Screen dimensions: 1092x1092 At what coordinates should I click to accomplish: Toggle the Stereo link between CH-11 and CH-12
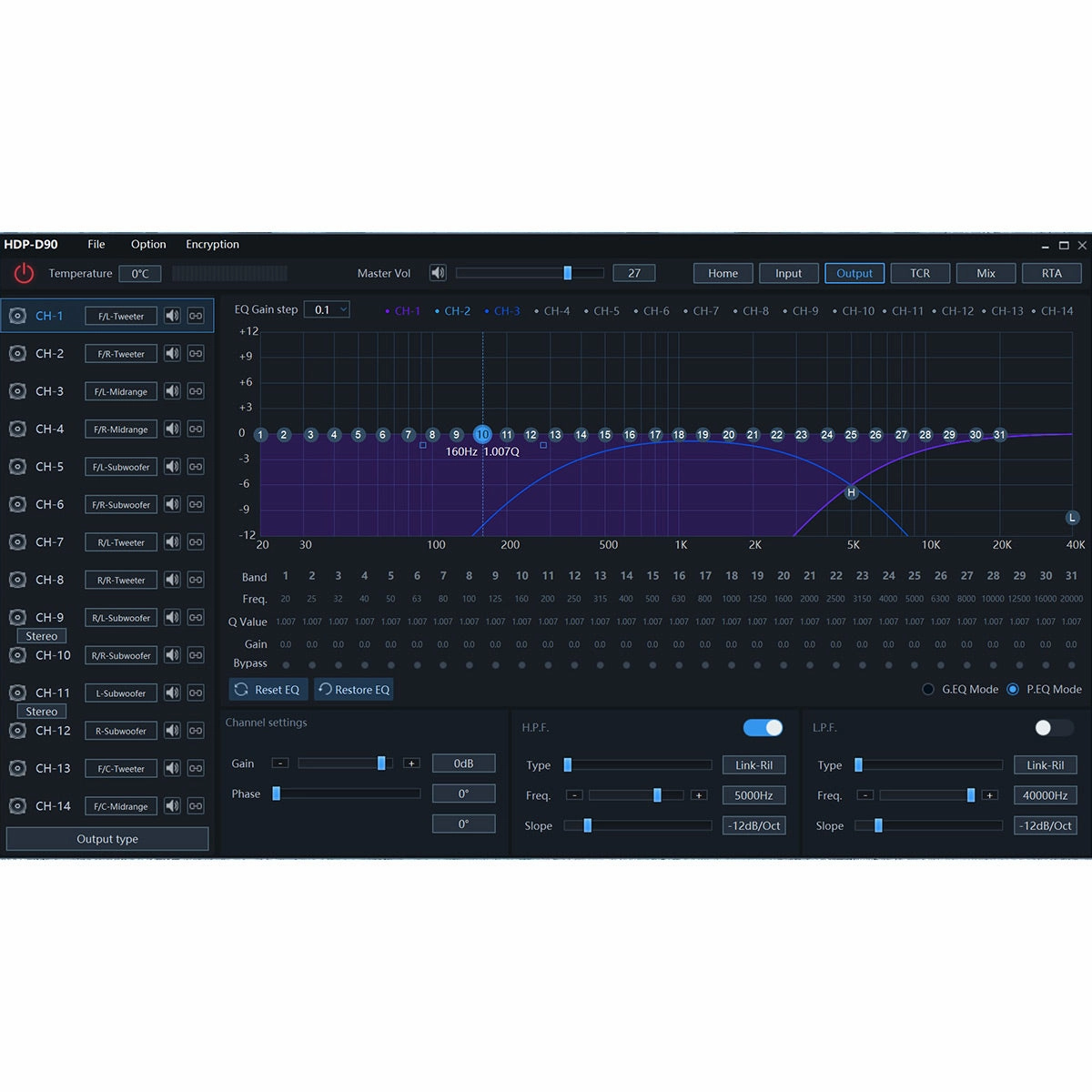41,712
